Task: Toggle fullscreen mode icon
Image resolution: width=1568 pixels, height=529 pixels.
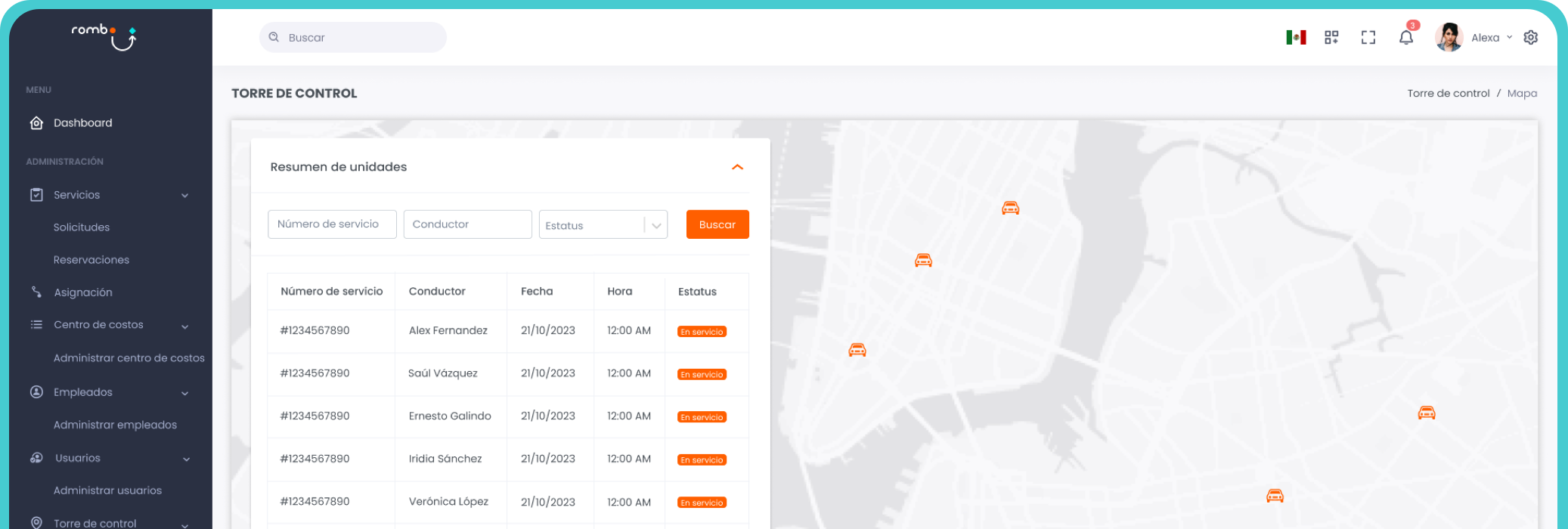Action: 1368,37
